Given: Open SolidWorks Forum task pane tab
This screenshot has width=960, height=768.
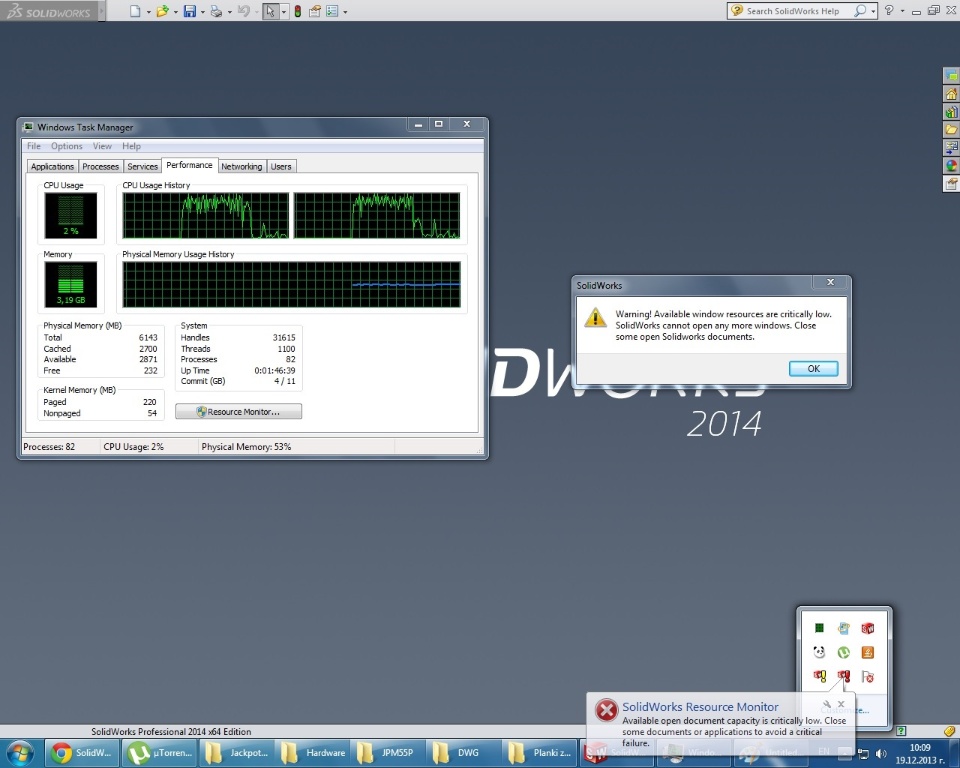Looking at the screenshot, I should 951,75.
